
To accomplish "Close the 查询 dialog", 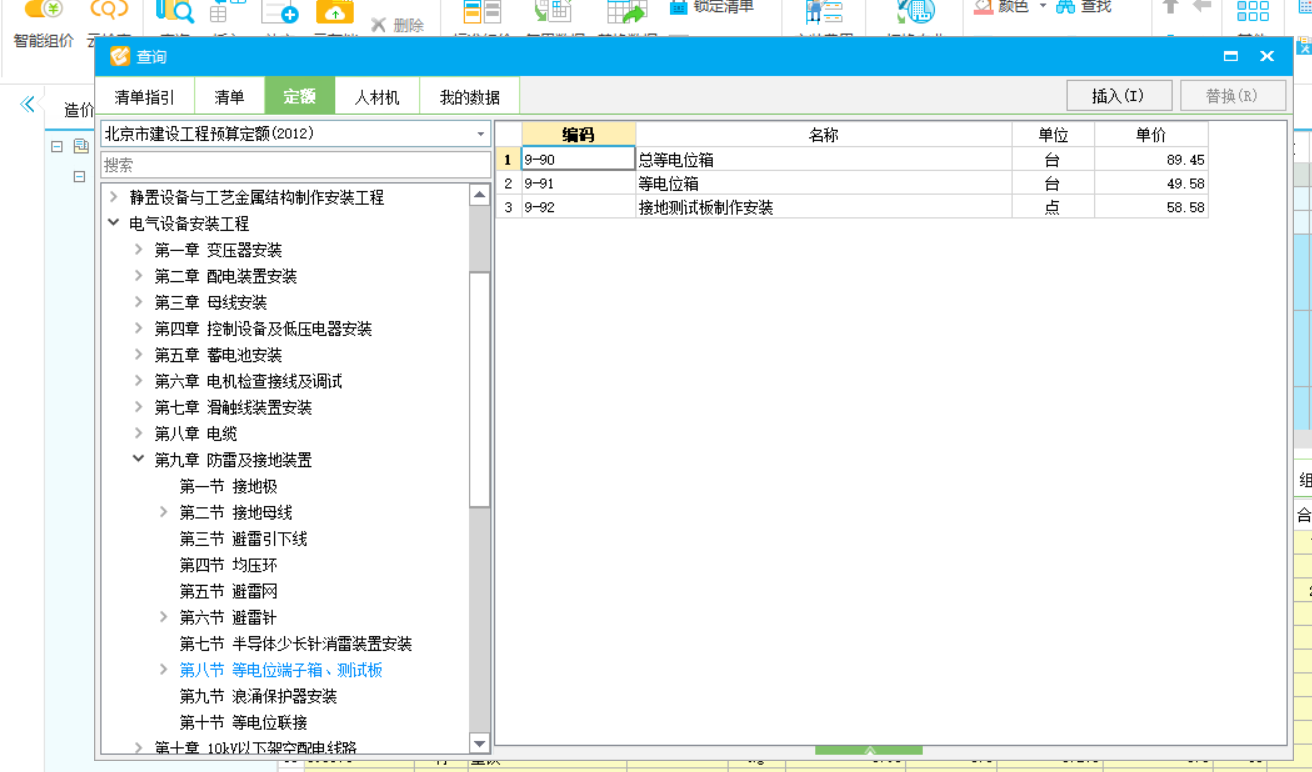I will click(1267, 56).
